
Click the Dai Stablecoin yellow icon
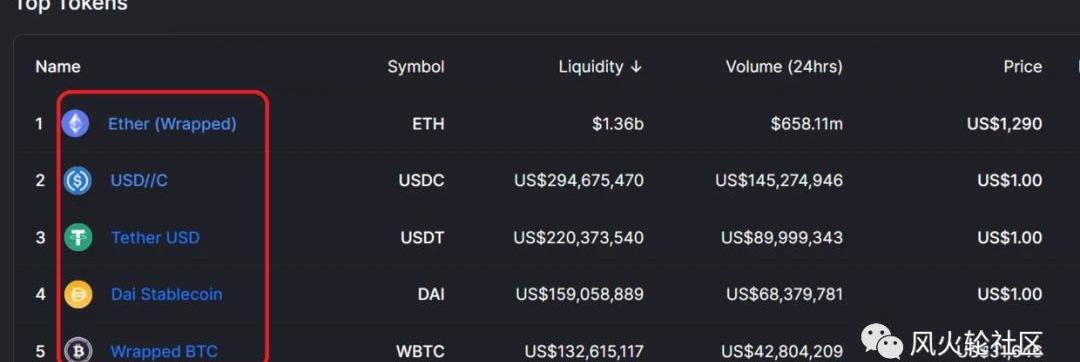(x=78, y=295)
